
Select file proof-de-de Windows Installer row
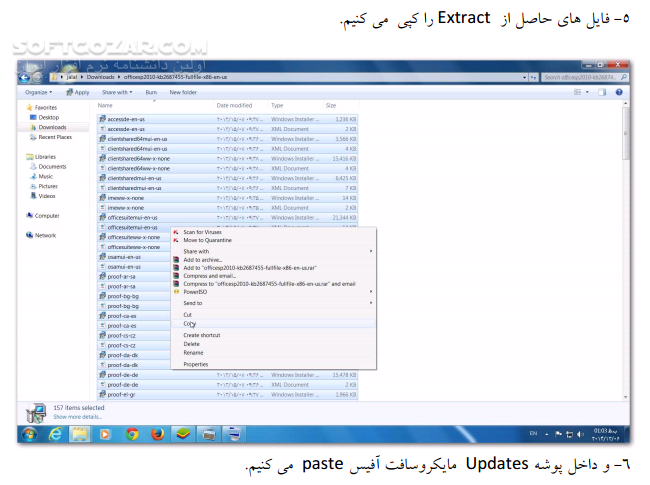tap(227, 375)
